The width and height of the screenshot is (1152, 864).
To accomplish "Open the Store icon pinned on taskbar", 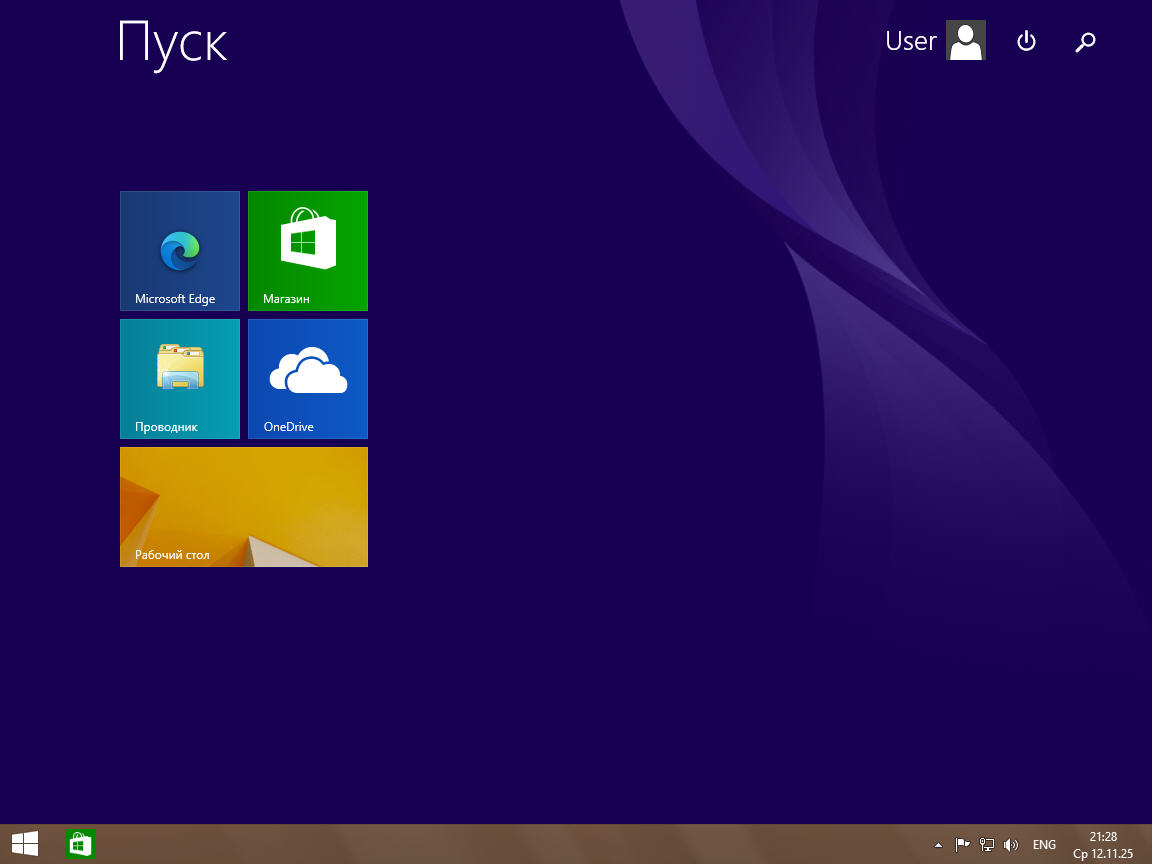I will click(80, 845).
